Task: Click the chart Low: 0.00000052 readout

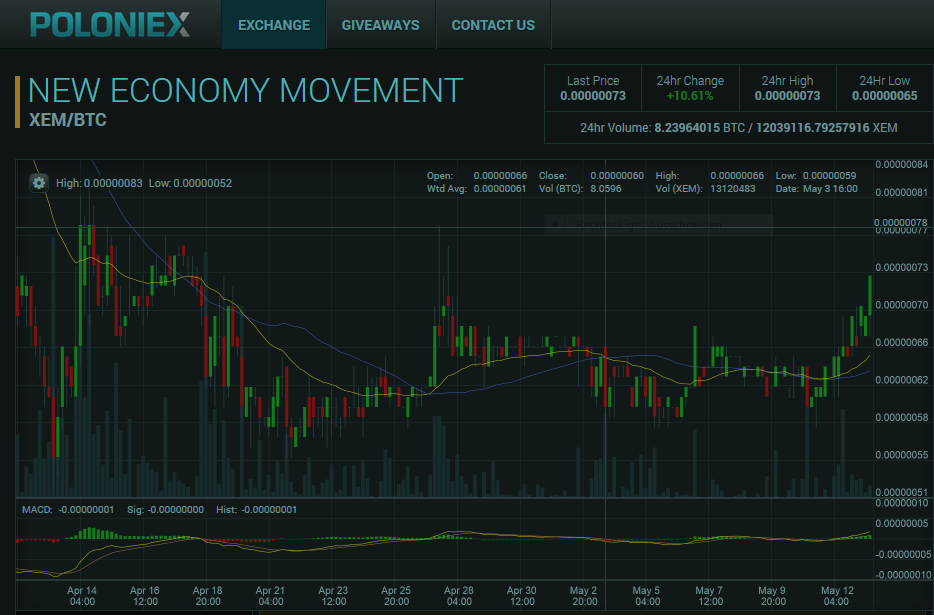Action: [191, 183]
